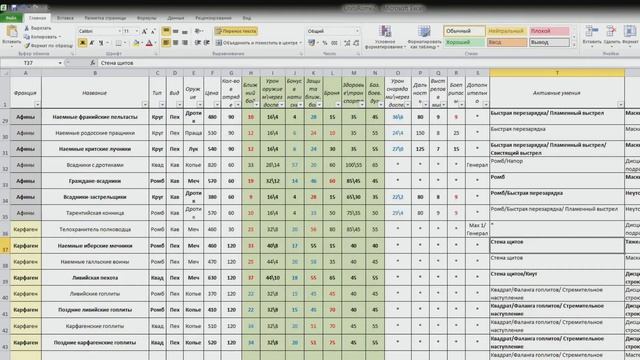This screenshot has width=640, height=360.
Task: Open the filter dropdown on Активные умения column
Action: (620, 105)
